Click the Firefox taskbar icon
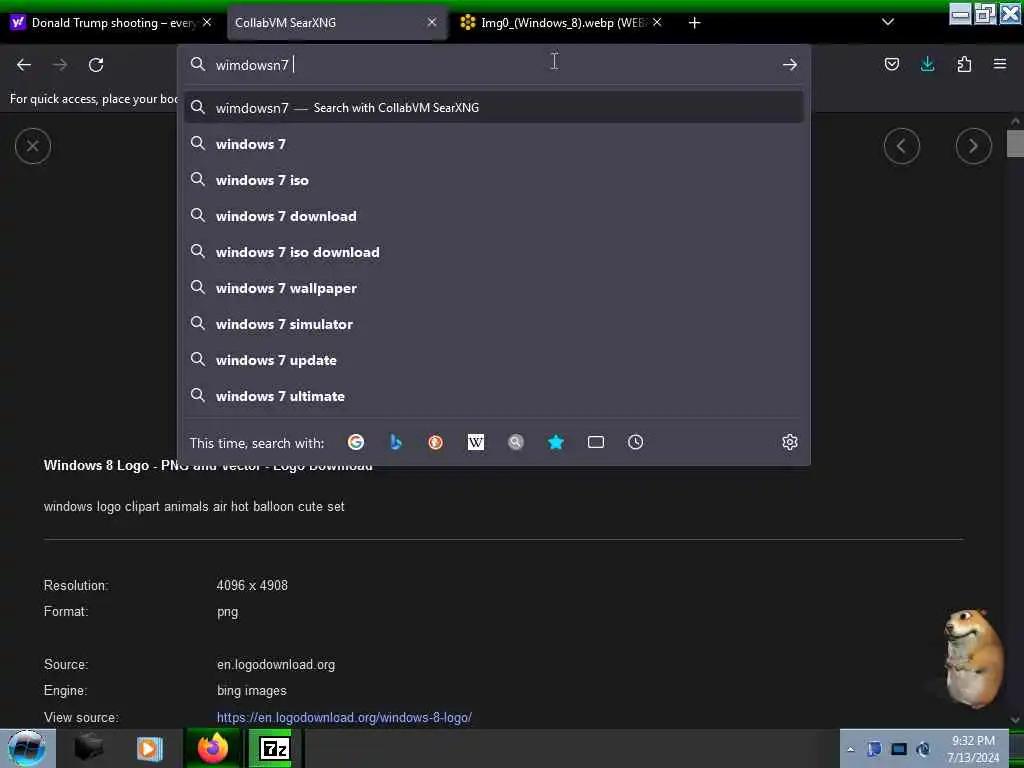The width and height of the screenshot is (1024, 768). 212,748
